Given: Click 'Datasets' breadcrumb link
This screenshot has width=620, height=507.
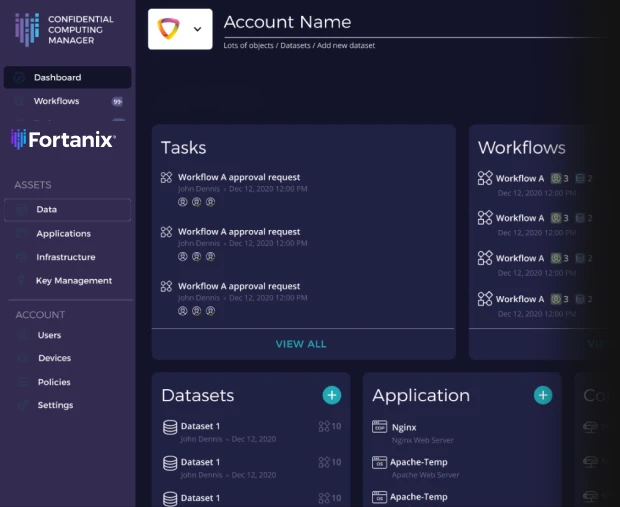Looking at the screenshot, I should 295,45.
